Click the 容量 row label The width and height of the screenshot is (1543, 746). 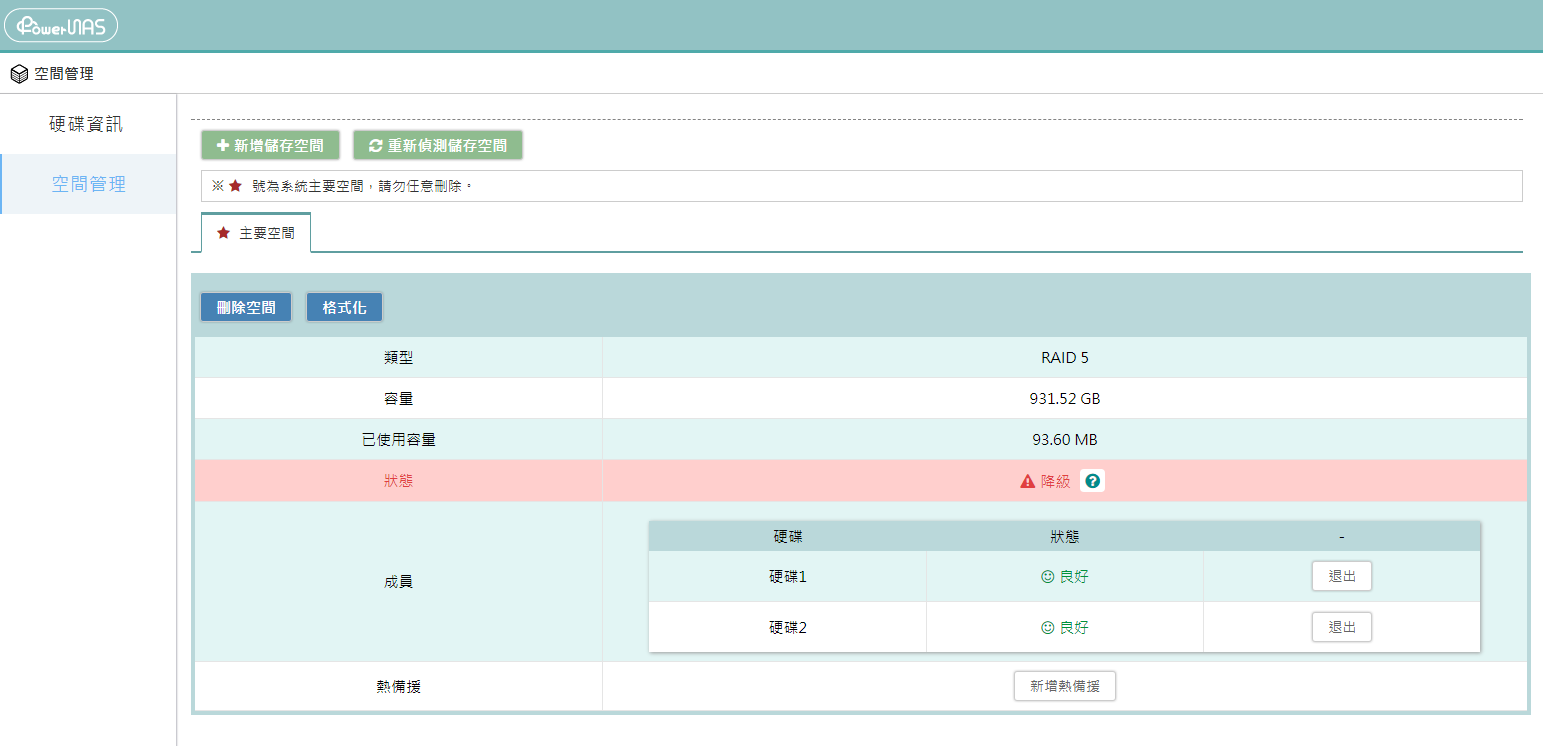pyautogui.click(x=398, y=398)
